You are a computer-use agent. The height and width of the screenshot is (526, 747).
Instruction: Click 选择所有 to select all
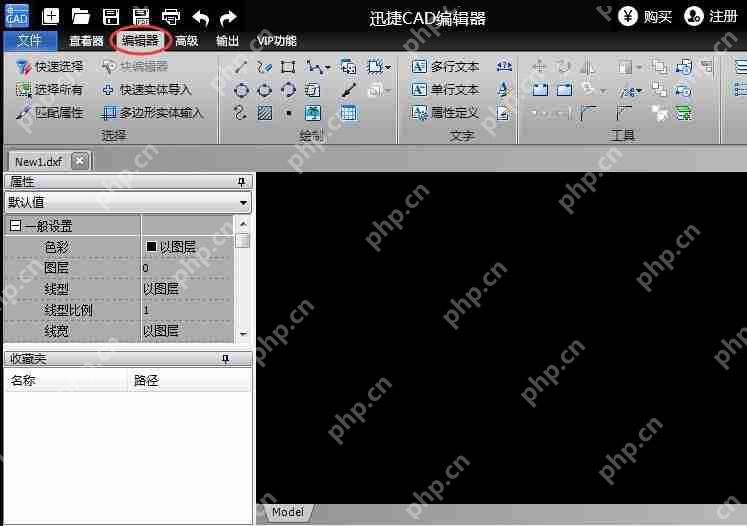pos(49,90)
